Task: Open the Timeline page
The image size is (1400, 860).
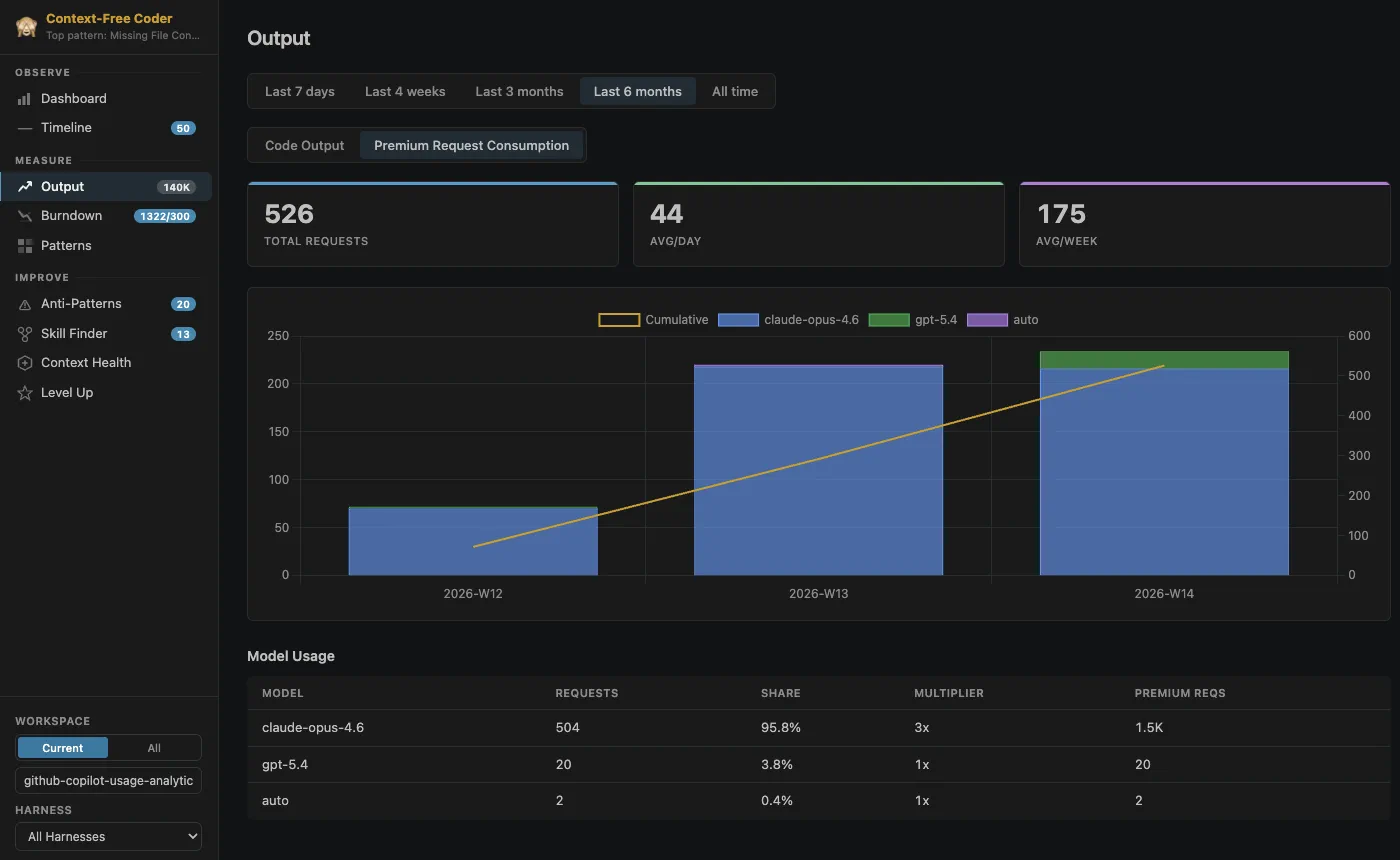Action: point(106,128)
